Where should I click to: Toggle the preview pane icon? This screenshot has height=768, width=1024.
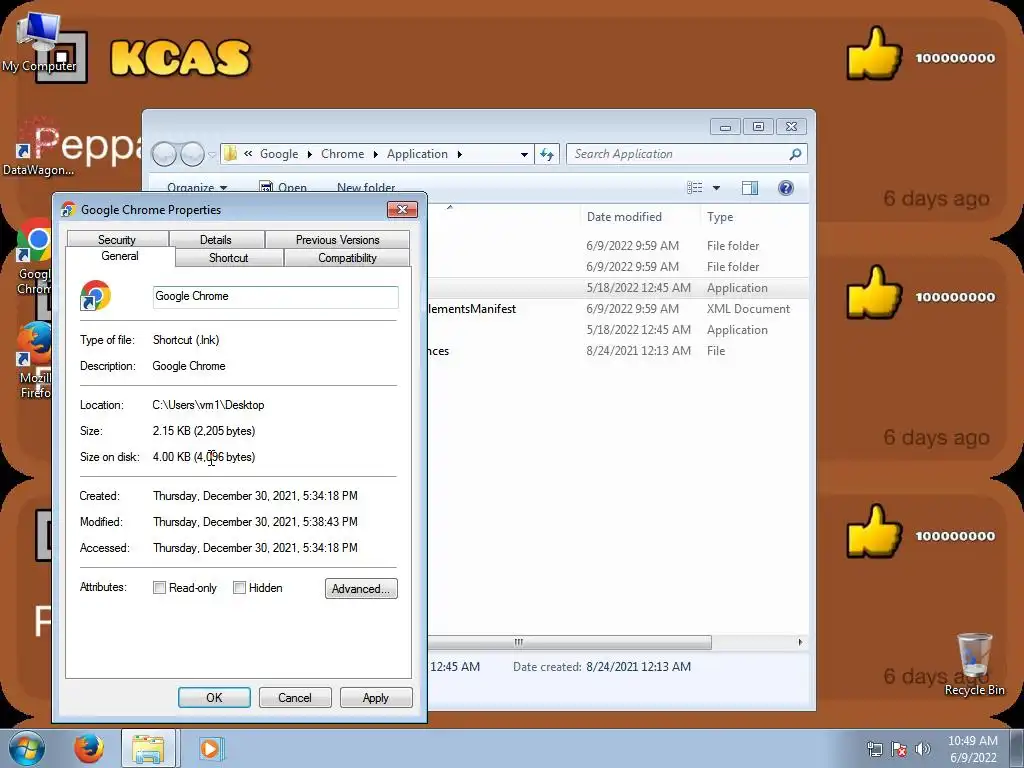(750, 188)
